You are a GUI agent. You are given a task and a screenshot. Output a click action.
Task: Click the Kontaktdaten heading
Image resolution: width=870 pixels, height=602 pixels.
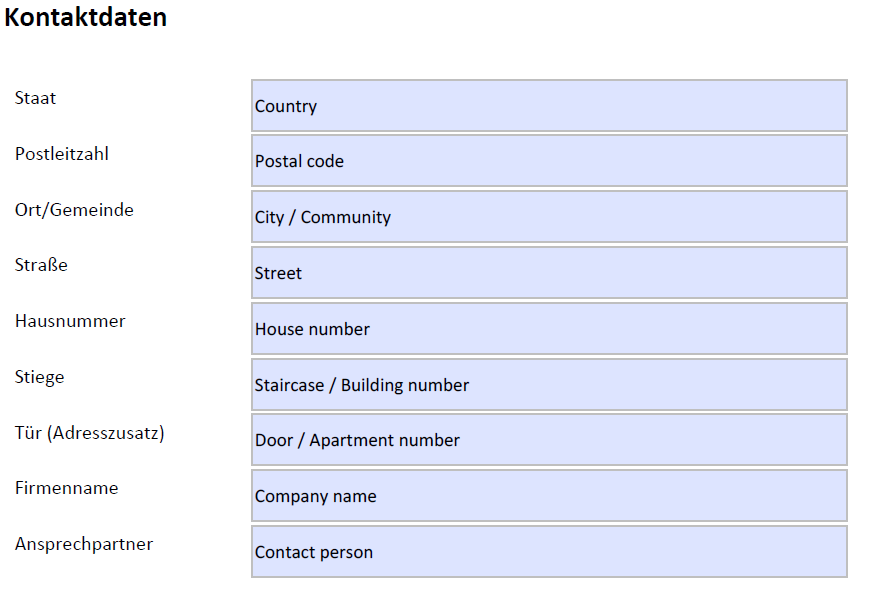coord(86,18)
